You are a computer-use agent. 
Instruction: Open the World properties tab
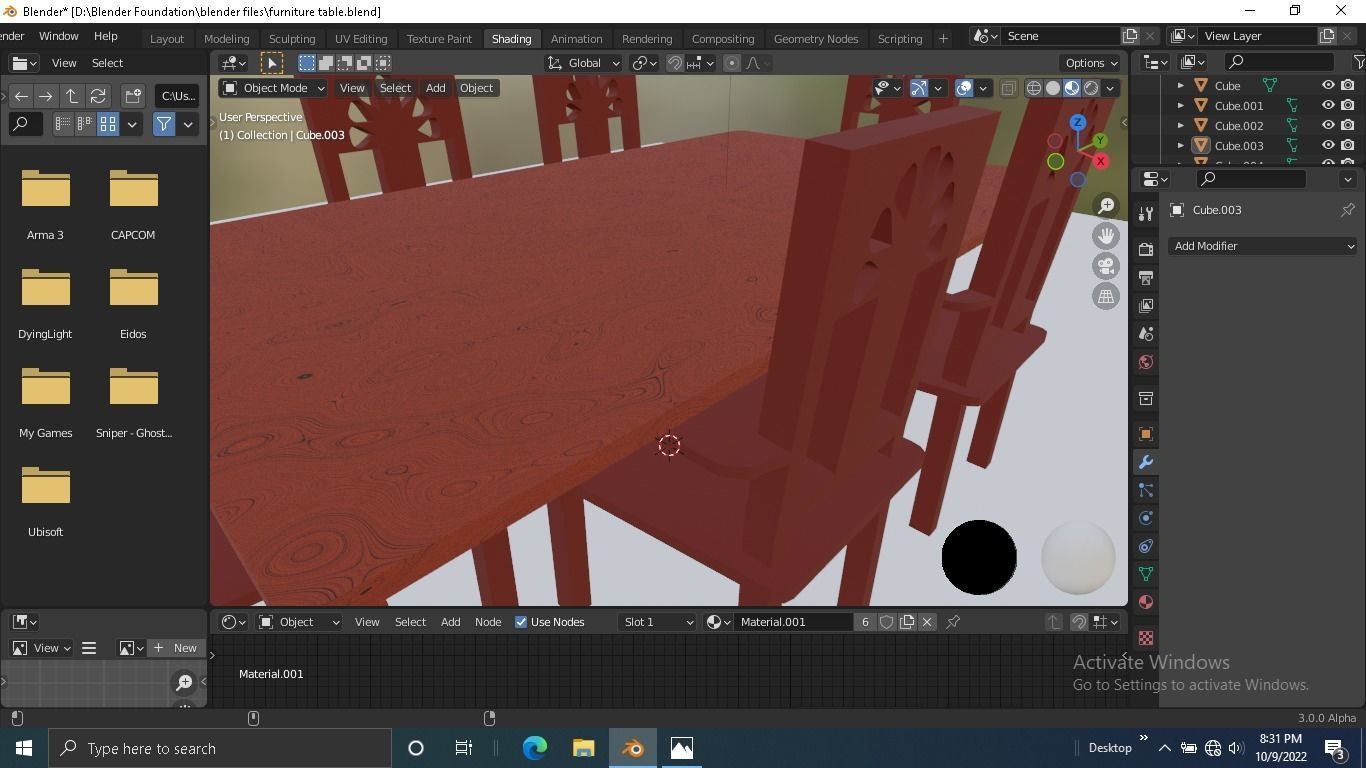1146,362
